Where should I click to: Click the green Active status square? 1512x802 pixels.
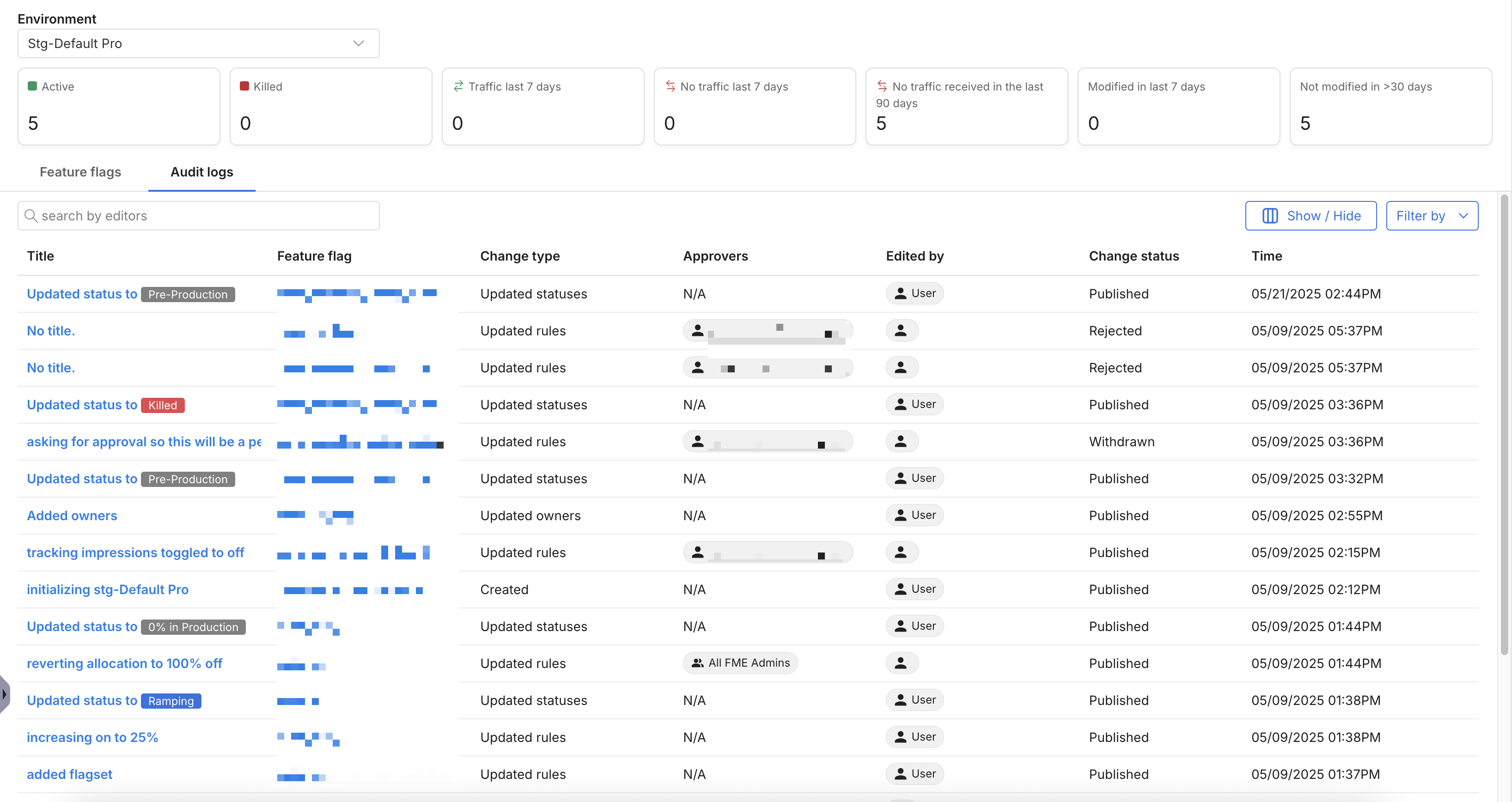[x=32, y=86]
